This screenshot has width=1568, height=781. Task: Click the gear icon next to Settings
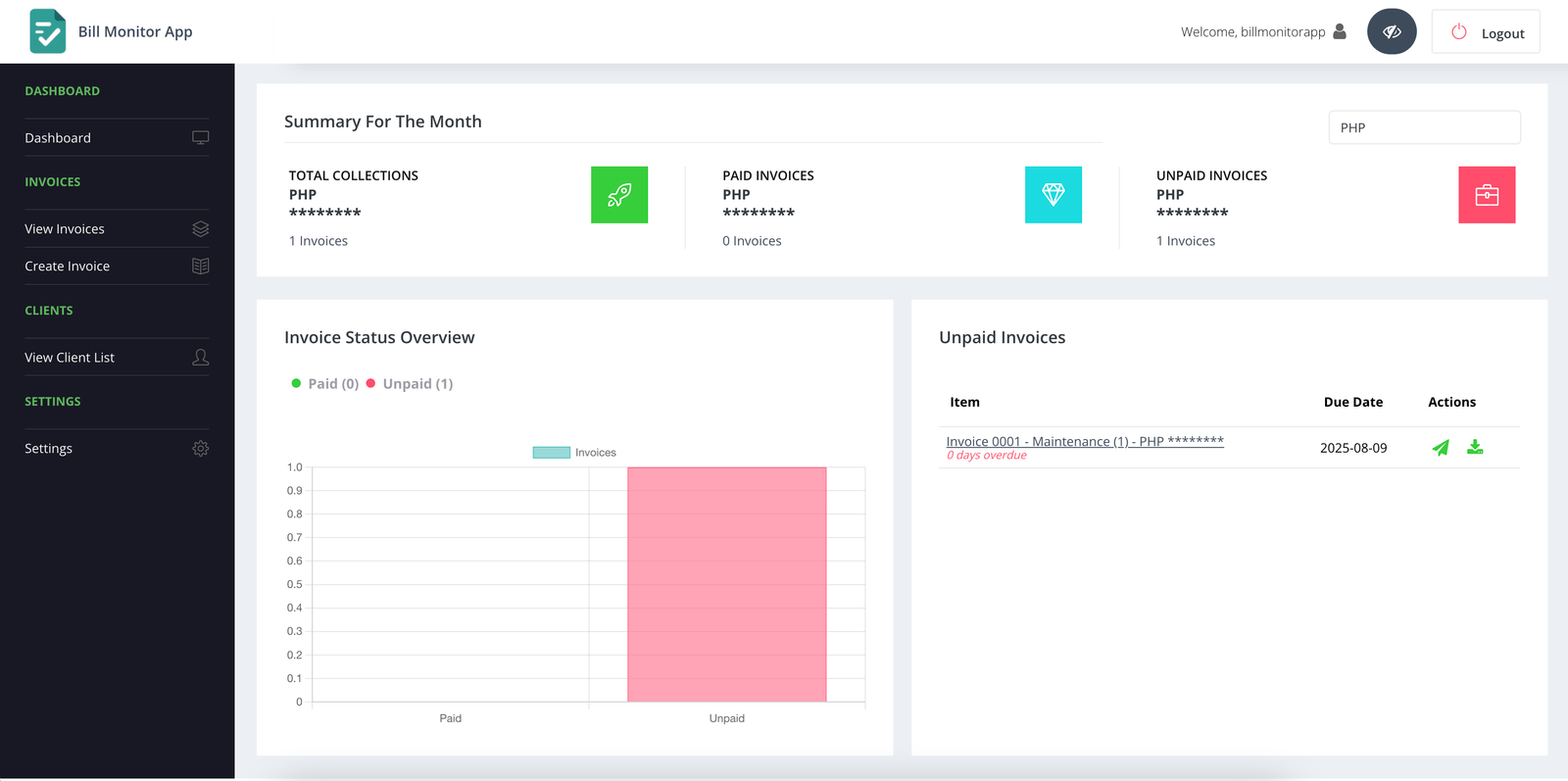tap(200, 449)
